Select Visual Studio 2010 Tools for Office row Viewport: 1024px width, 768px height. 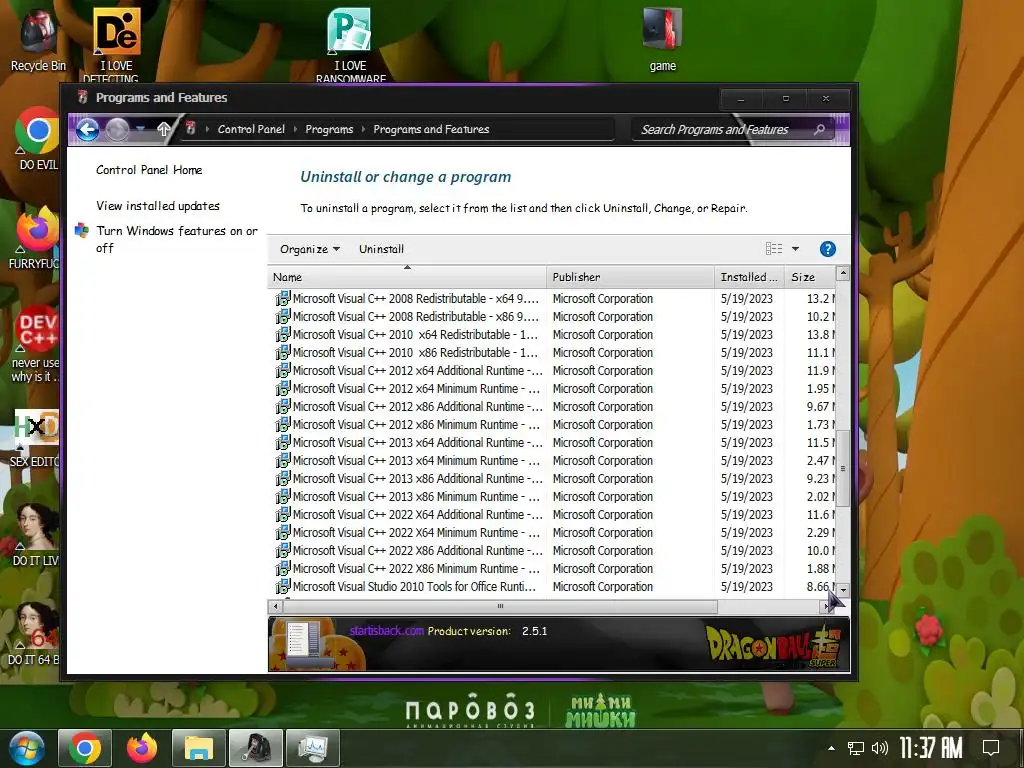click(x=551, y=586)
